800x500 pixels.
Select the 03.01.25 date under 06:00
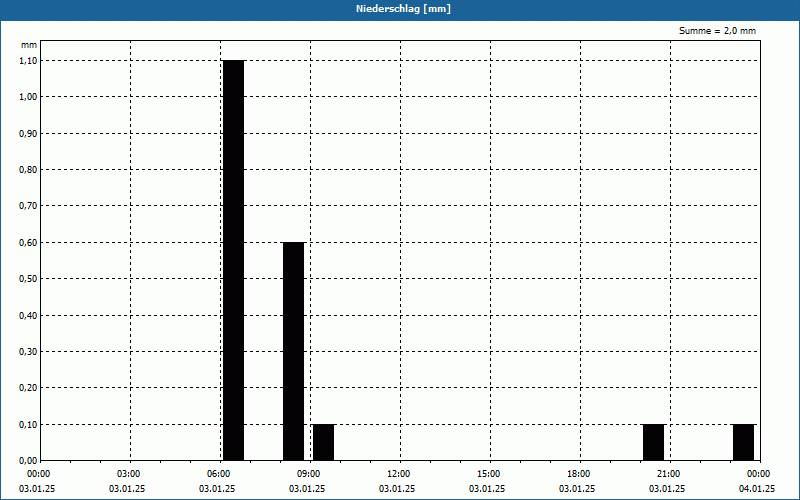(217, 489)
